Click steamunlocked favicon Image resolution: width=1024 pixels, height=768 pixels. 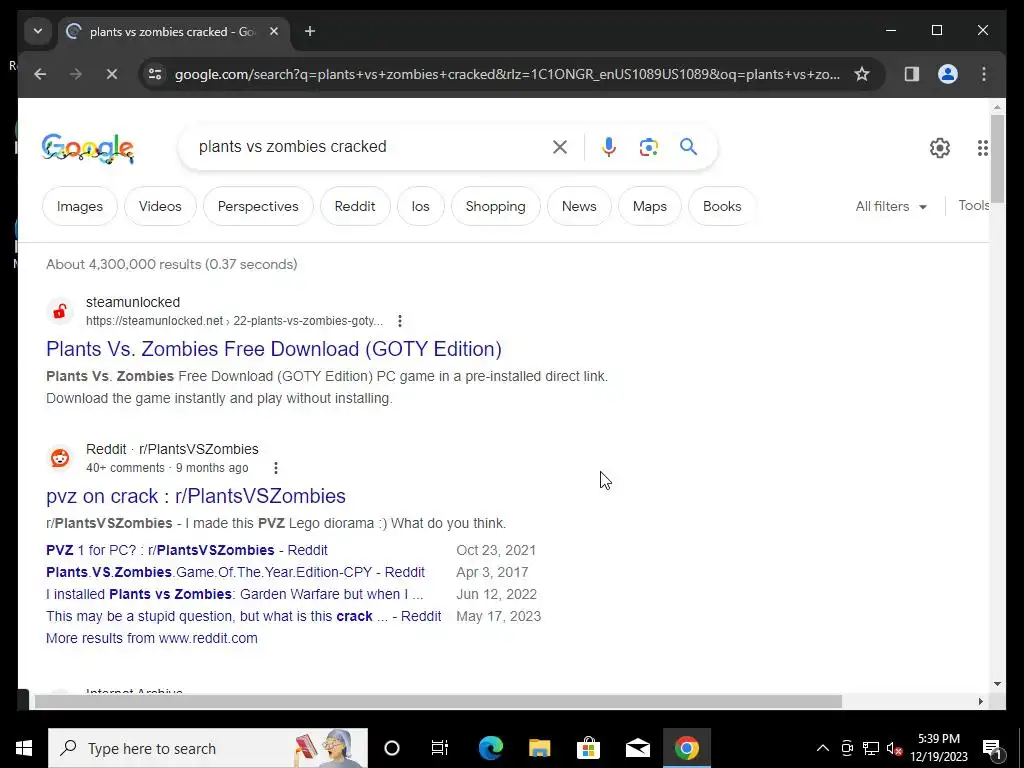(x=60, y=312)
